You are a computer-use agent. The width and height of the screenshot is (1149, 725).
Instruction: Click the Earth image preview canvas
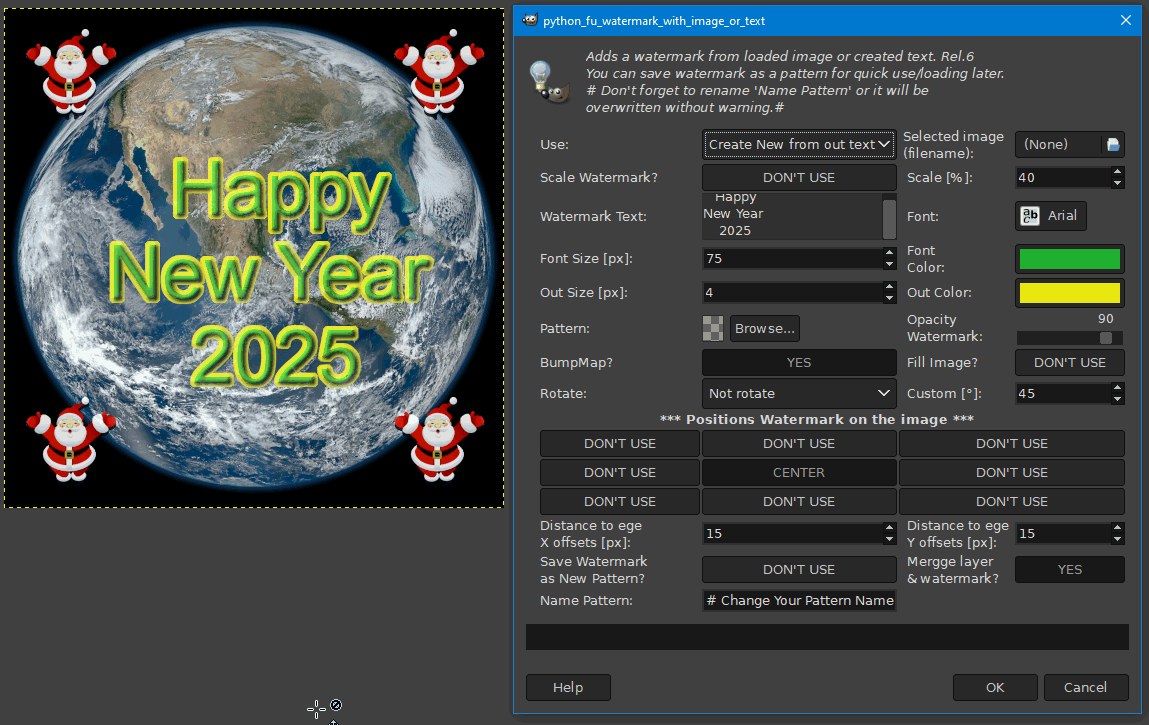pos(254,258)
